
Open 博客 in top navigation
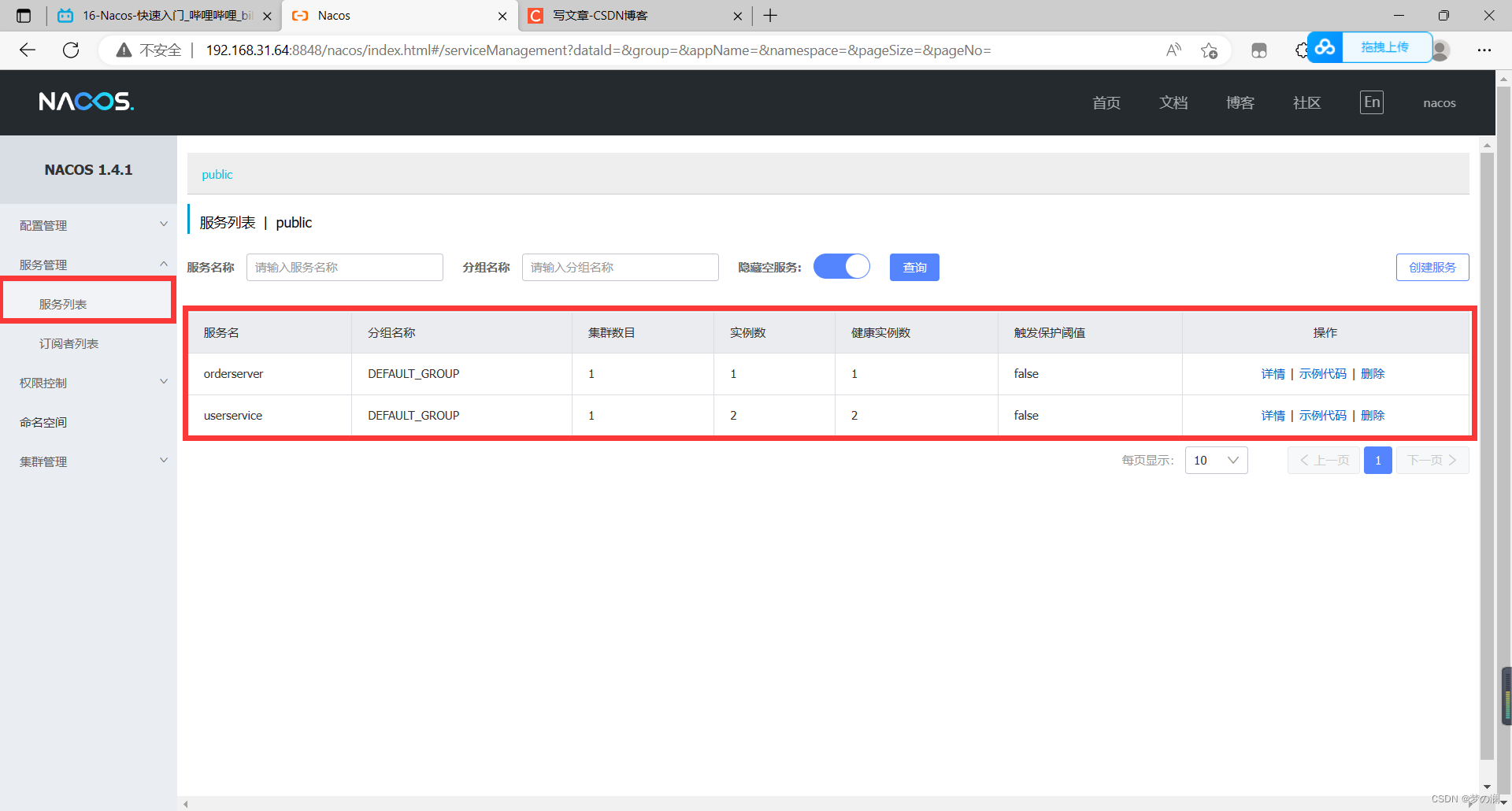point(1240,102)
